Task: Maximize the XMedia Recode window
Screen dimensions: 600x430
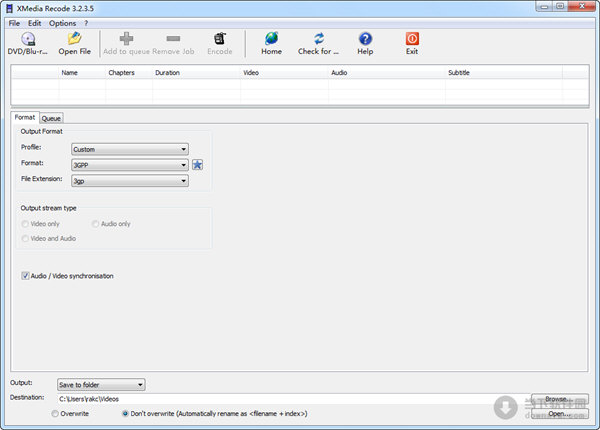Action: [560, 7]
